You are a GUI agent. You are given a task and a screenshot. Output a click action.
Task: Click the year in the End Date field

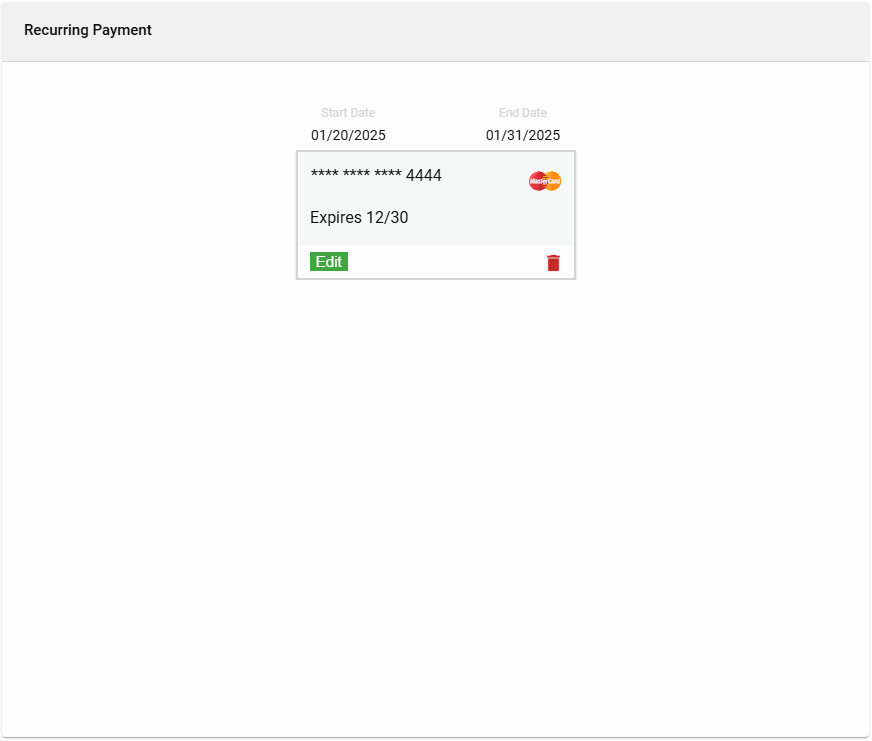tap(544, 135)
